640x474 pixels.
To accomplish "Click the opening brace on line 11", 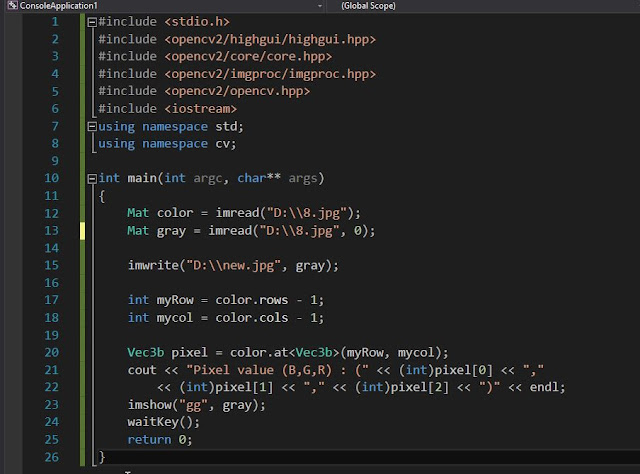I will [102, 196].
